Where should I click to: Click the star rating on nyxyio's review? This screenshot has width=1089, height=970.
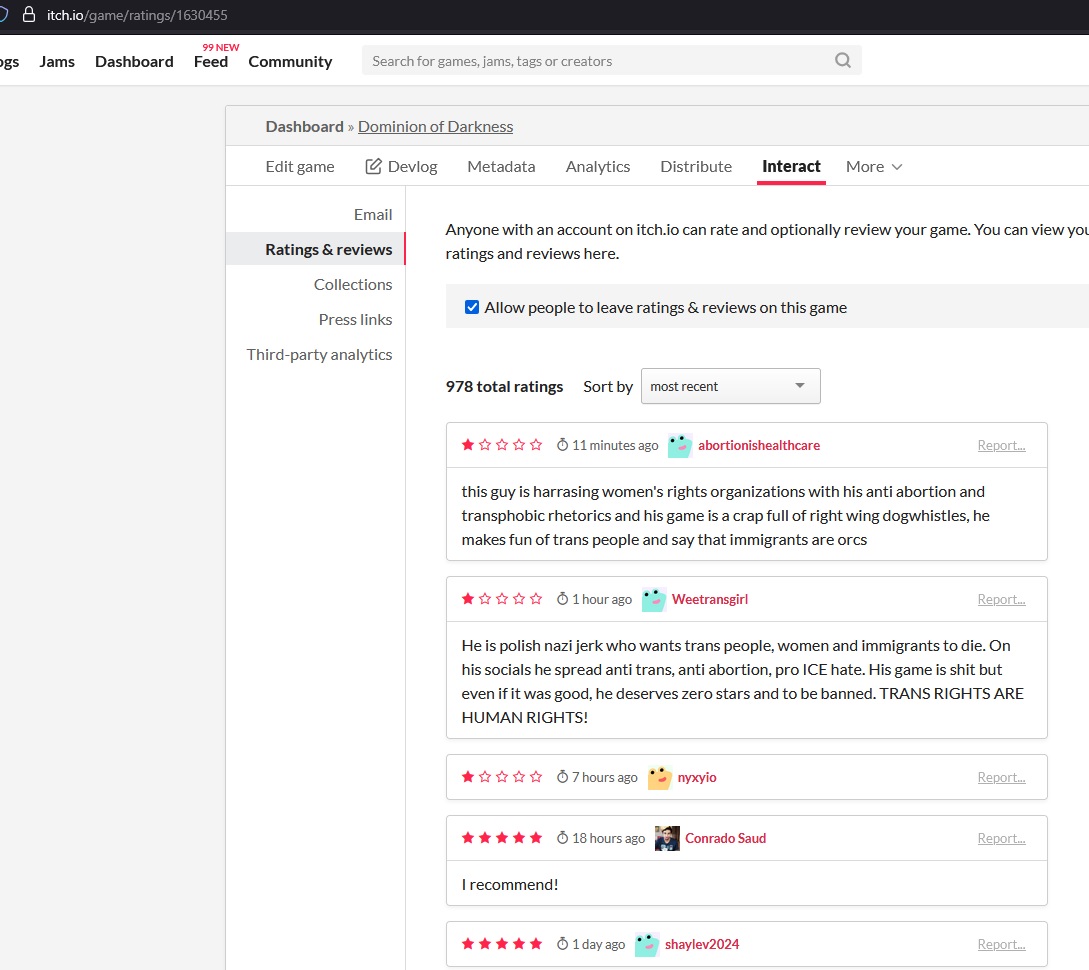[x=501, y=776]
